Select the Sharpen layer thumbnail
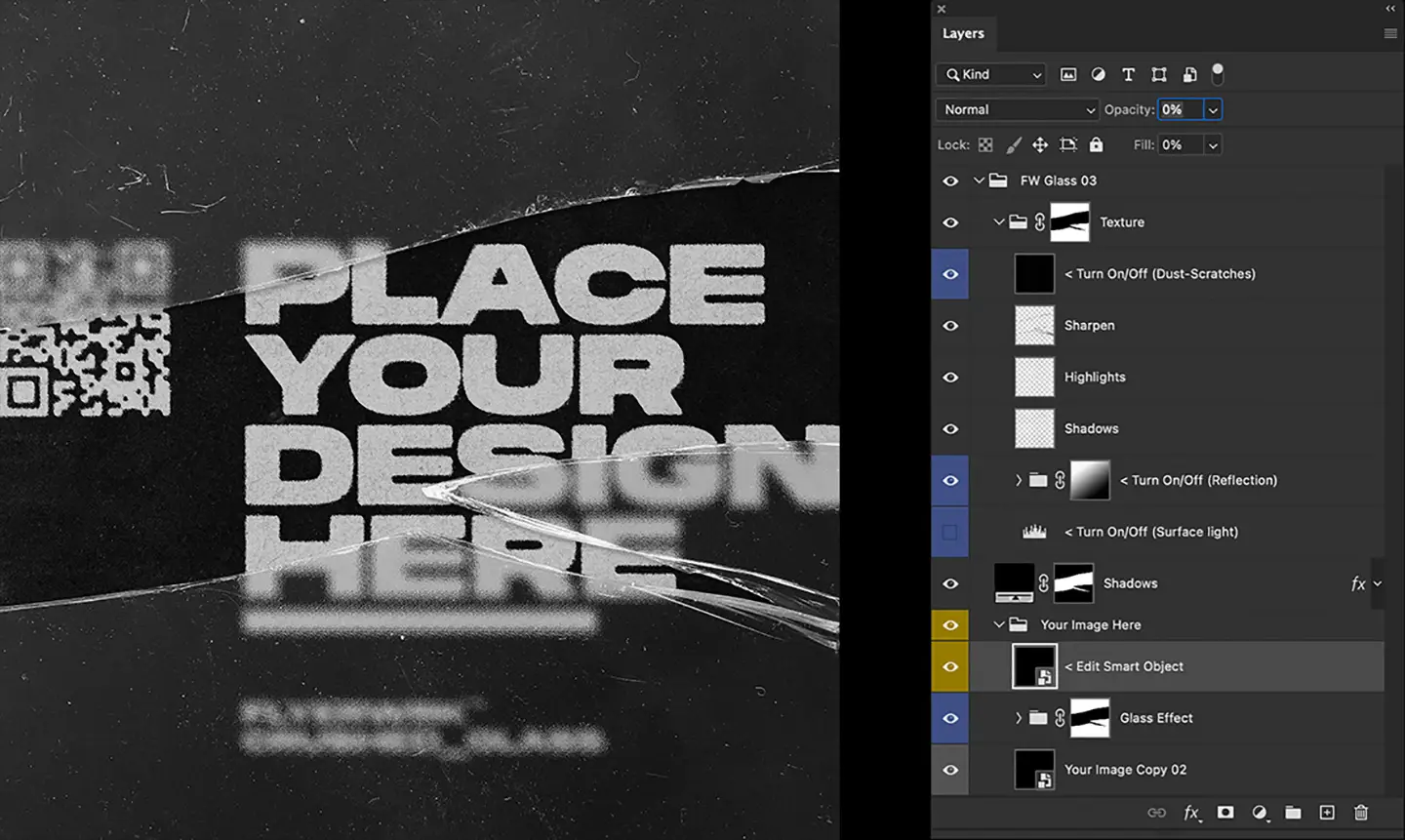Viewport: 1405px width, 840px height. tap(1034, 326)
